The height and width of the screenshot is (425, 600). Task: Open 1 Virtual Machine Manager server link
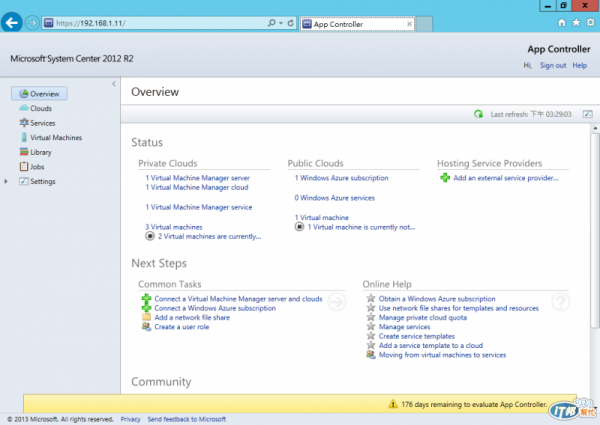click(197, 178)
